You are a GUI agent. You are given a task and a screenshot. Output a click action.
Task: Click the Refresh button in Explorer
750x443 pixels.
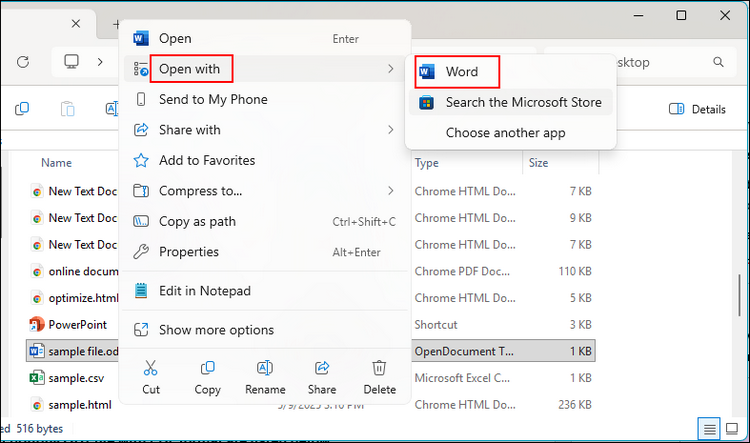tap(23, 62)
